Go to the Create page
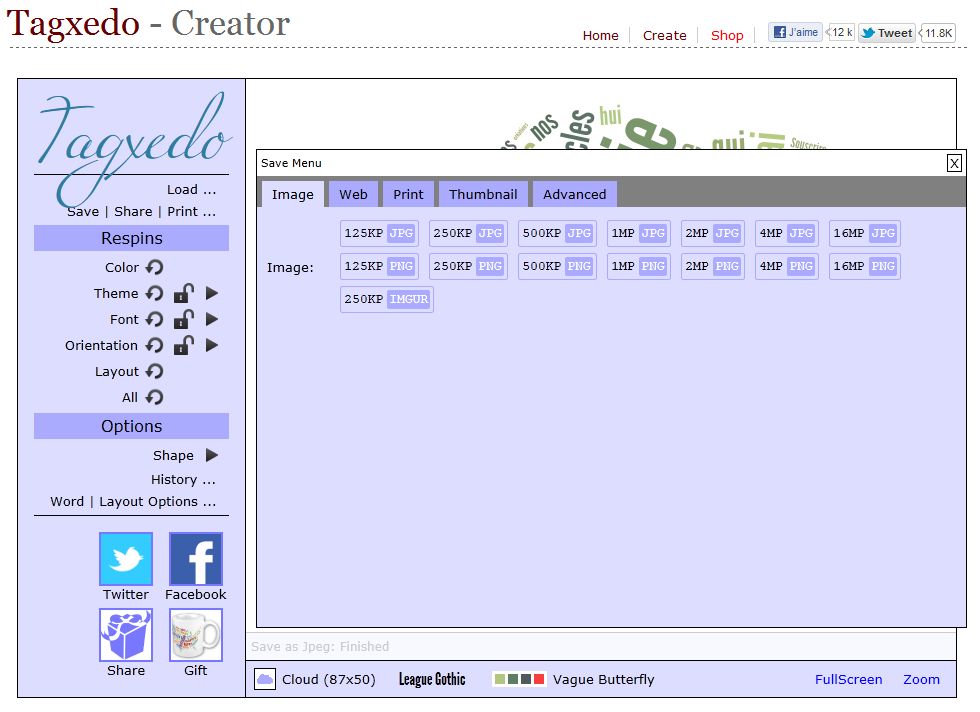Image resolution: width=980 pixels, height=712 pixels. point(664,36)
